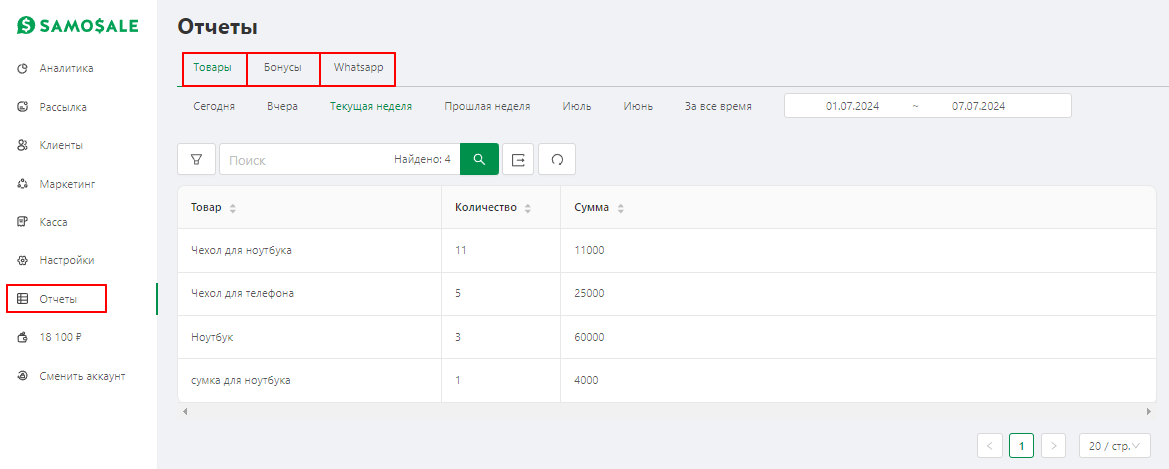1169x469 pixels.
Task: Select the Июнь period filter
Action: click(x=638, y=106)
